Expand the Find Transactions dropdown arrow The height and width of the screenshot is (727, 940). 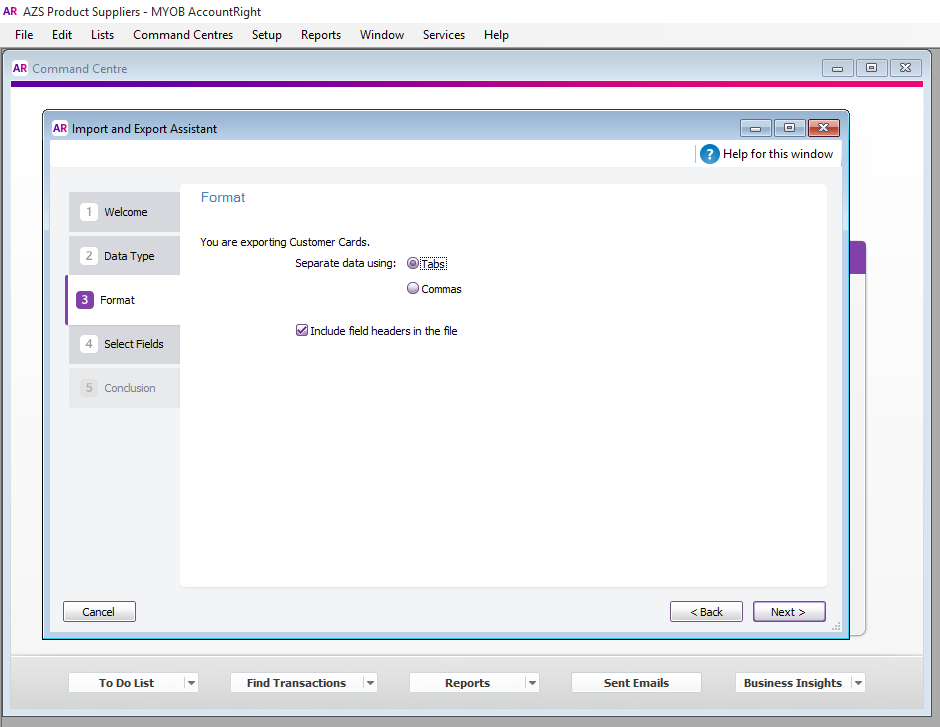(370, 683)
